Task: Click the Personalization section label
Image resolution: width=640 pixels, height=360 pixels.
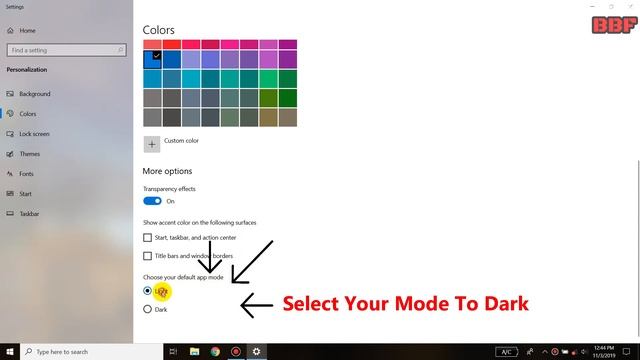Action: click(x=27, y=69)
